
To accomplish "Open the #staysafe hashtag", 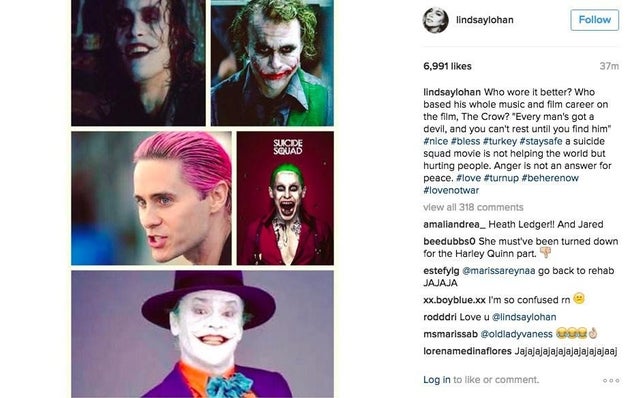I will point(541,141).
